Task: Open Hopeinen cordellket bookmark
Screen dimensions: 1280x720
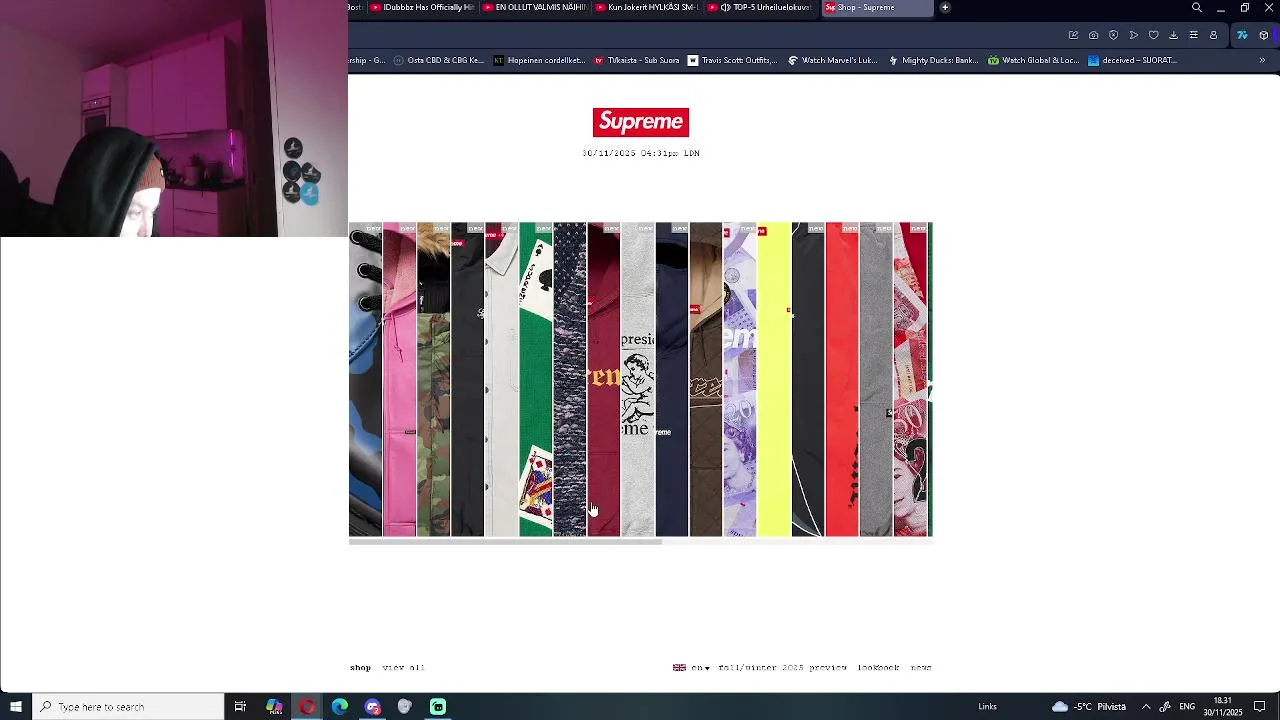Action: pos(539,60)
